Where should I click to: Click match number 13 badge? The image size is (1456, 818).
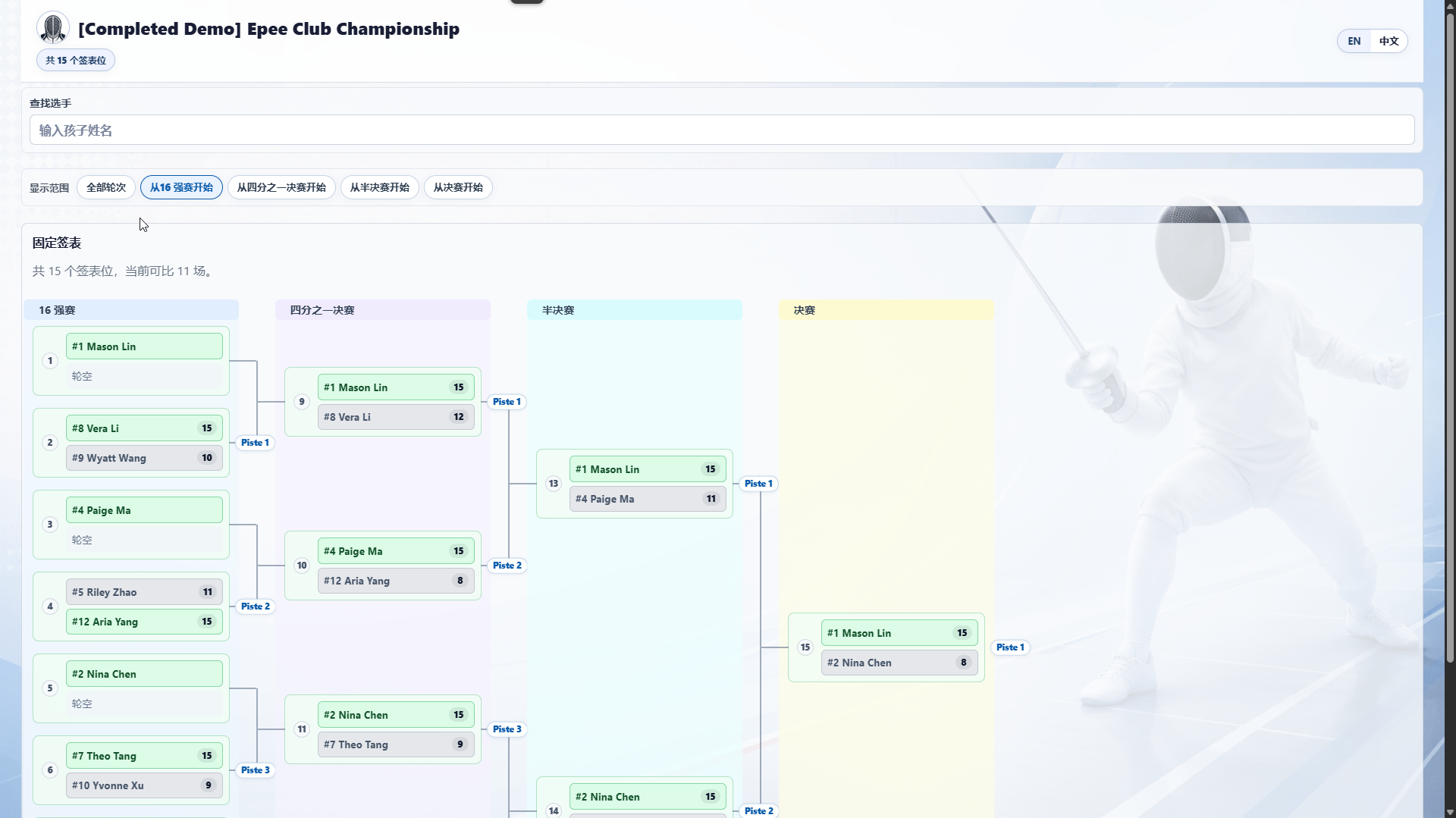pos(554,484)
